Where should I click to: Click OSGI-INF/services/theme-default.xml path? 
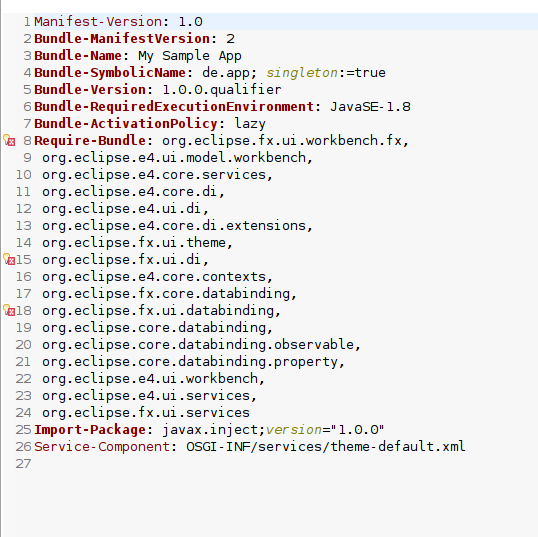click(326, 446)
